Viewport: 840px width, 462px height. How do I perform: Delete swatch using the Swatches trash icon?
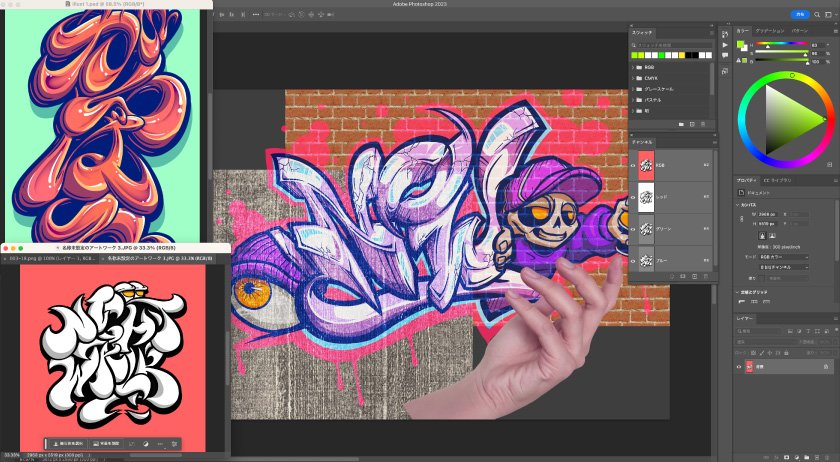click(x=703, y=124)
